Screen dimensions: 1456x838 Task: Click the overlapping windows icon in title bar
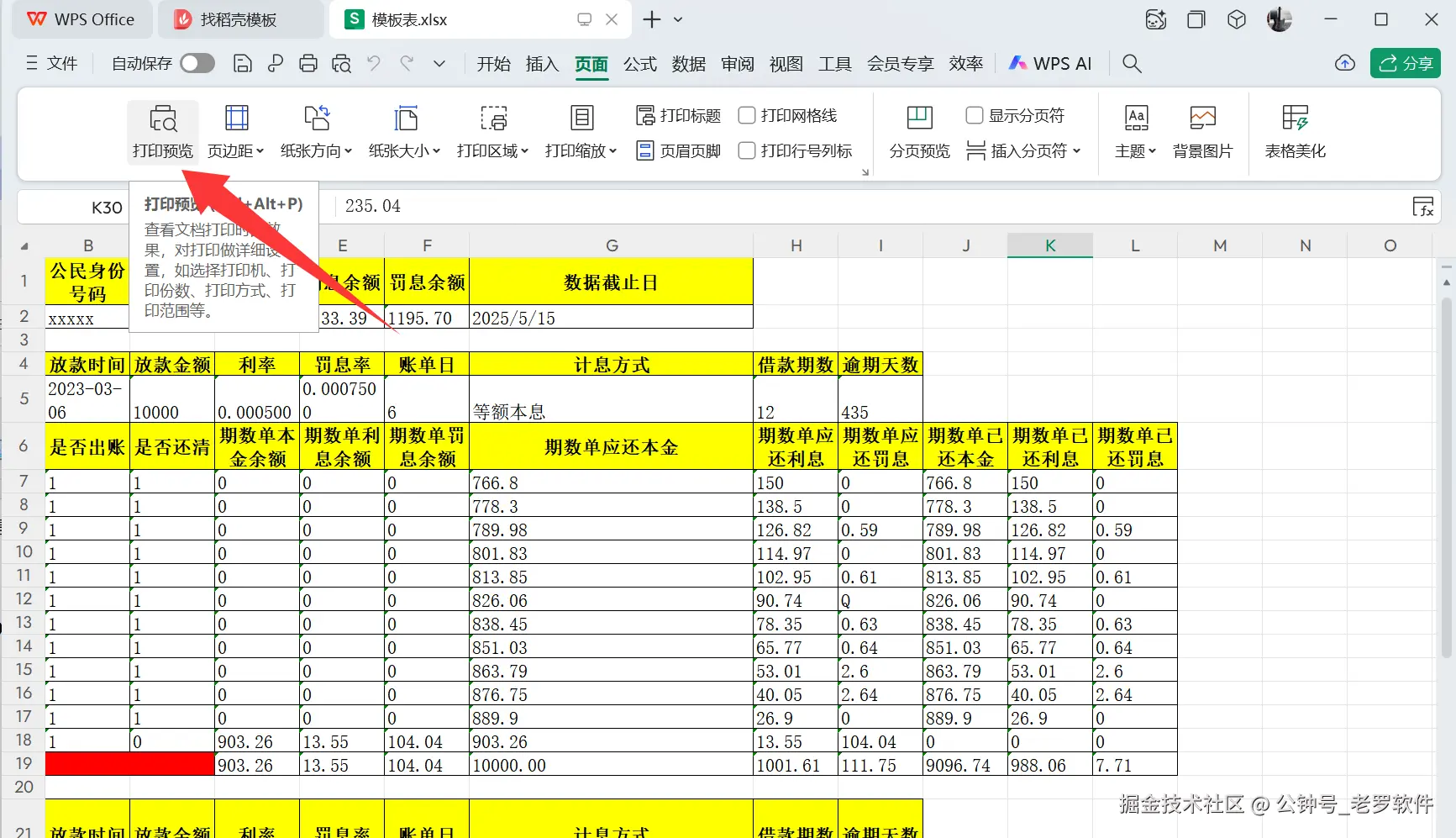coord(1196,19)
